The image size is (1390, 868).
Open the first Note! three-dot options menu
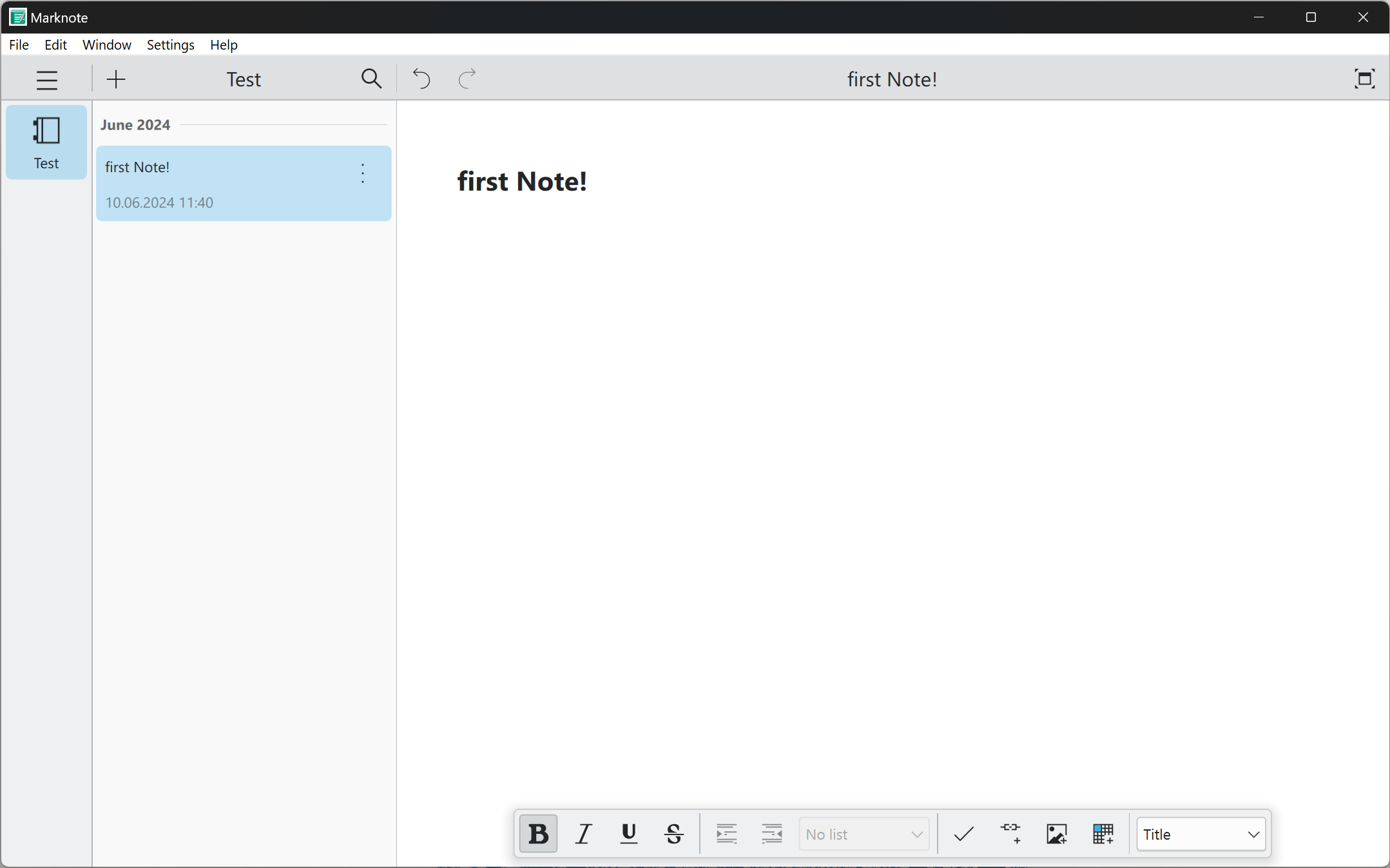[x=363, y=173]
